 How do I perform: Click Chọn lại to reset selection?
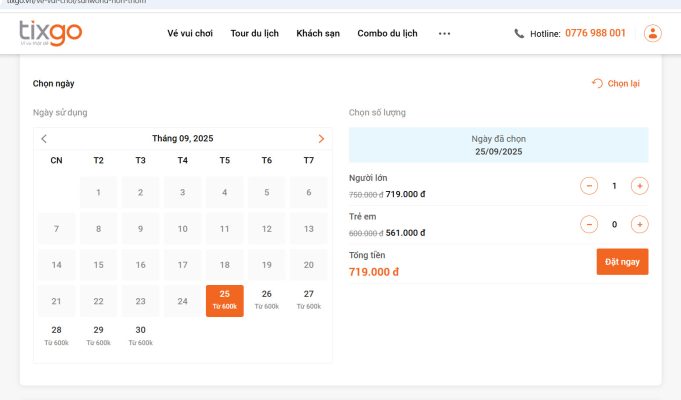pos(616,84)
